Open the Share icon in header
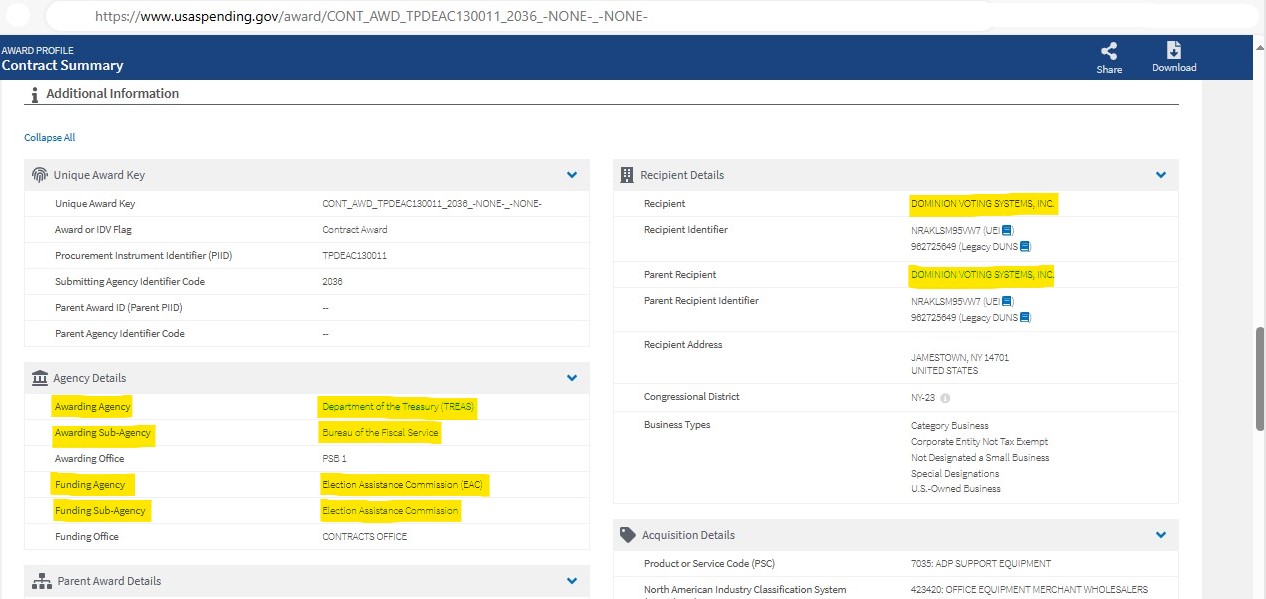This screenshot has width=1266, height=599. tap(1109, 51)
